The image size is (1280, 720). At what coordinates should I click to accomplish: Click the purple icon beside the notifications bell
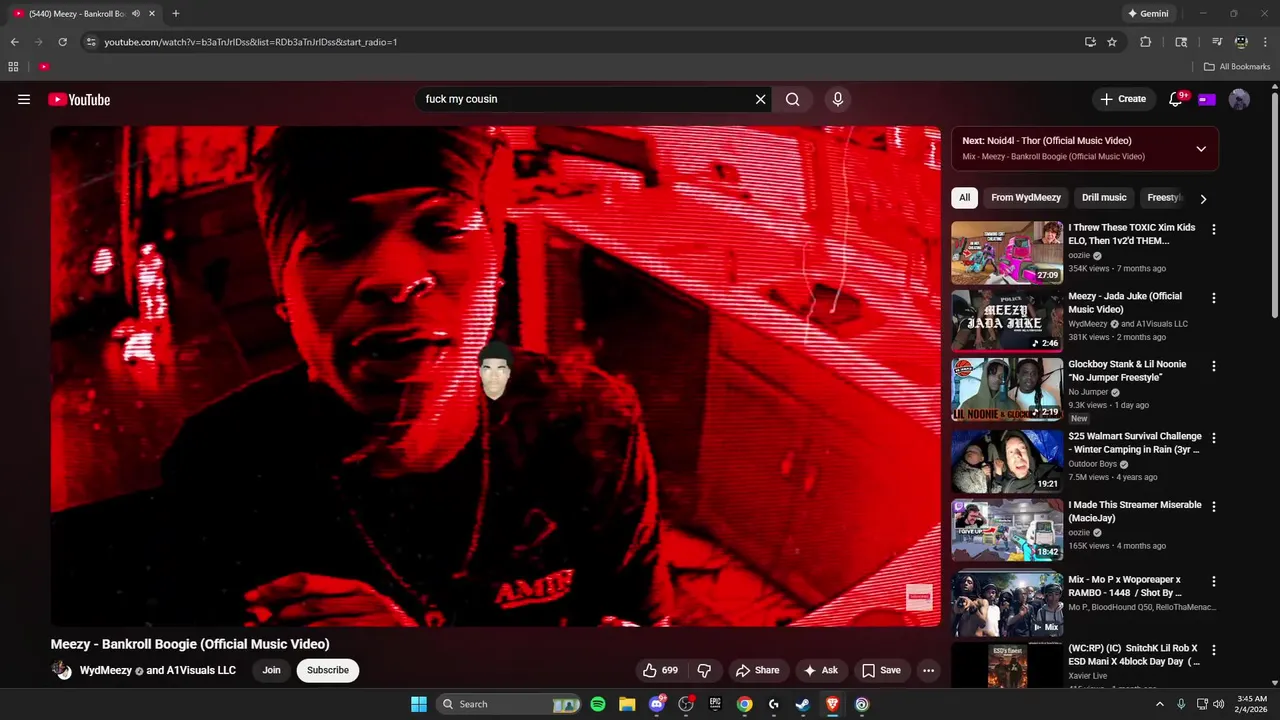point(1207,99)
